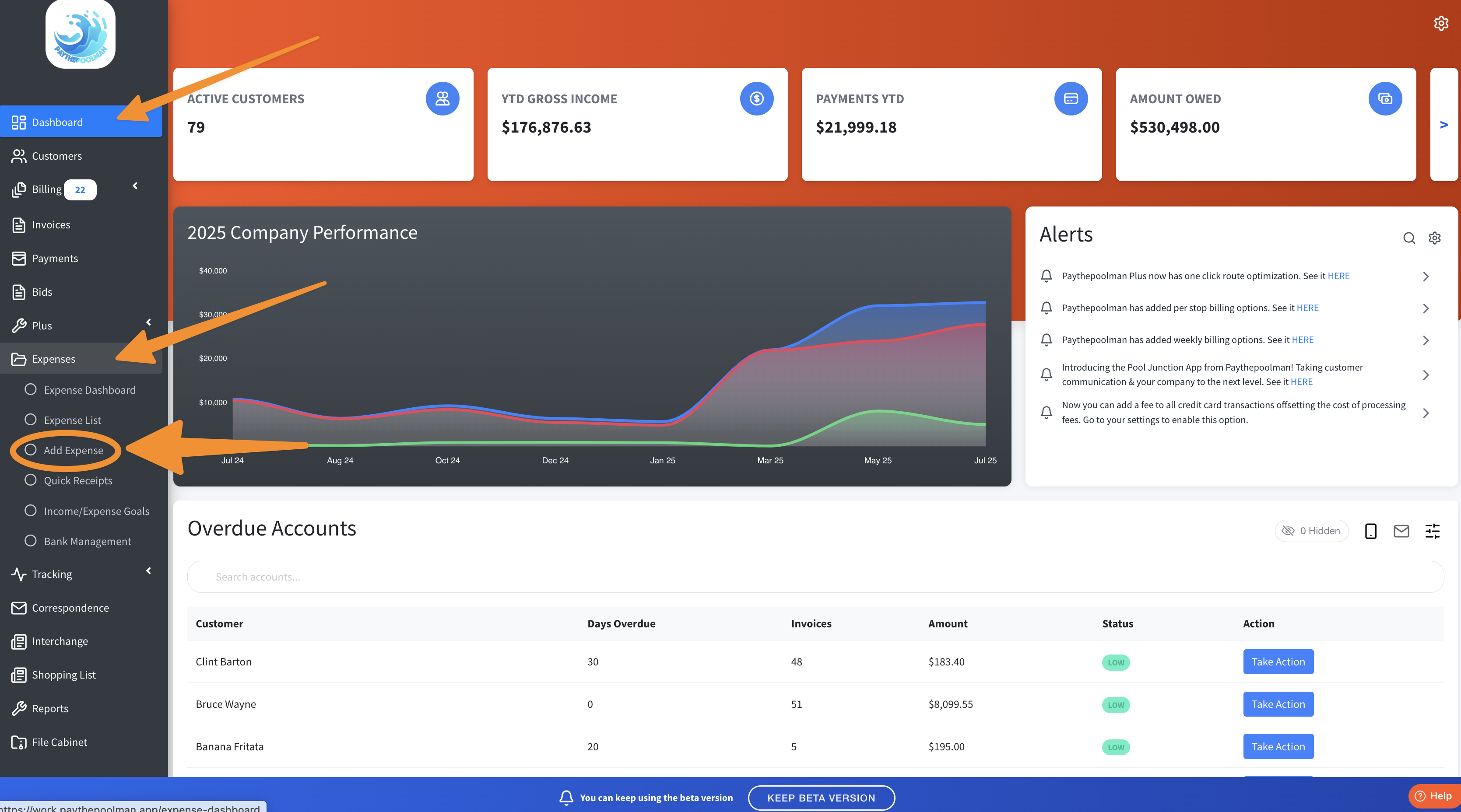Click the email envelope icon in Overdue Accounts
This screenshot has width=1461, height=812.
1401,531
